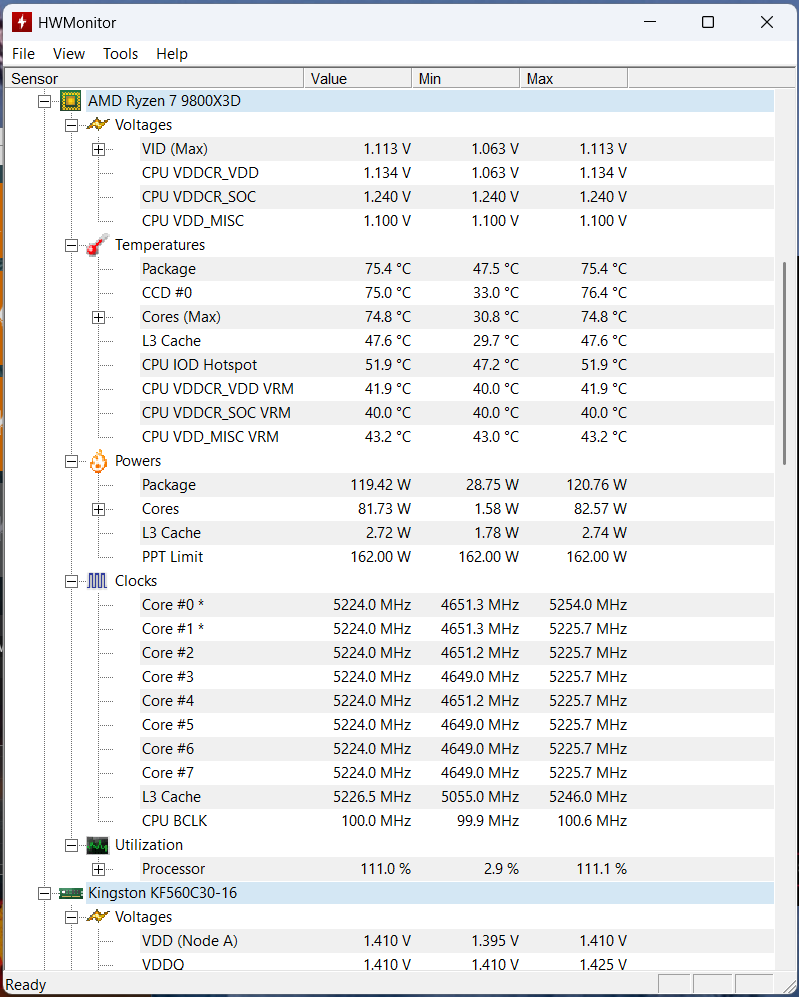The width and height of the screenshot is (799, 997).
Task: Click the Temperatures thermometer icon
Action: point(98,245)
